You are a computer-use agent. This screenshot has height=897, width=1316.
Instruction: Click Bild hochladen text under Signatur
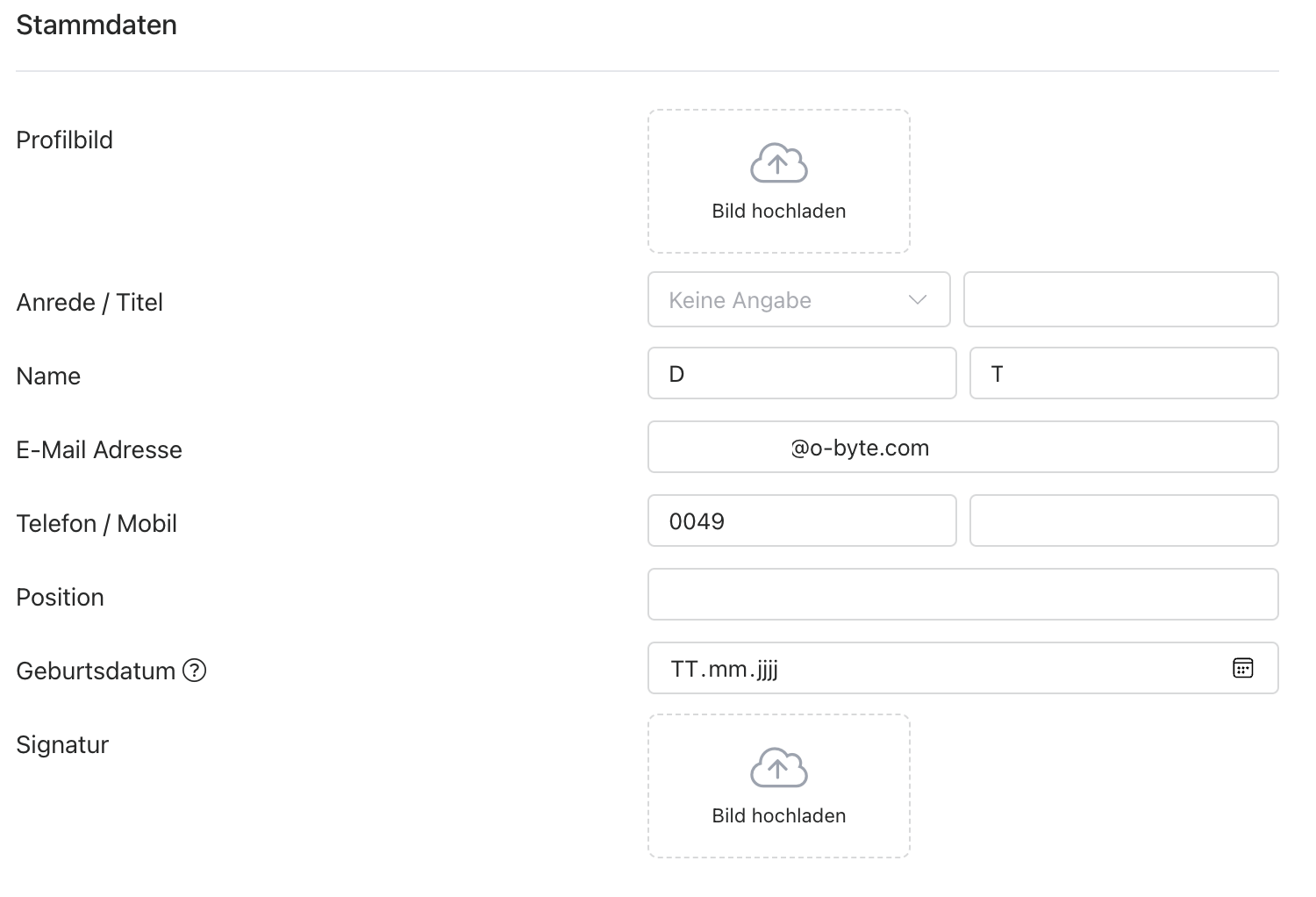(x=778, y=816)
